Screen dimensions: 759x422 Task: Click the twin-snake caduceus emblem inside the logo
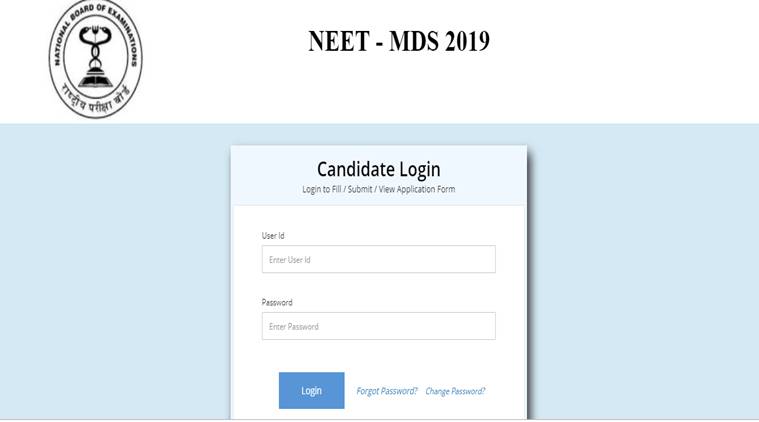(96, 46)
